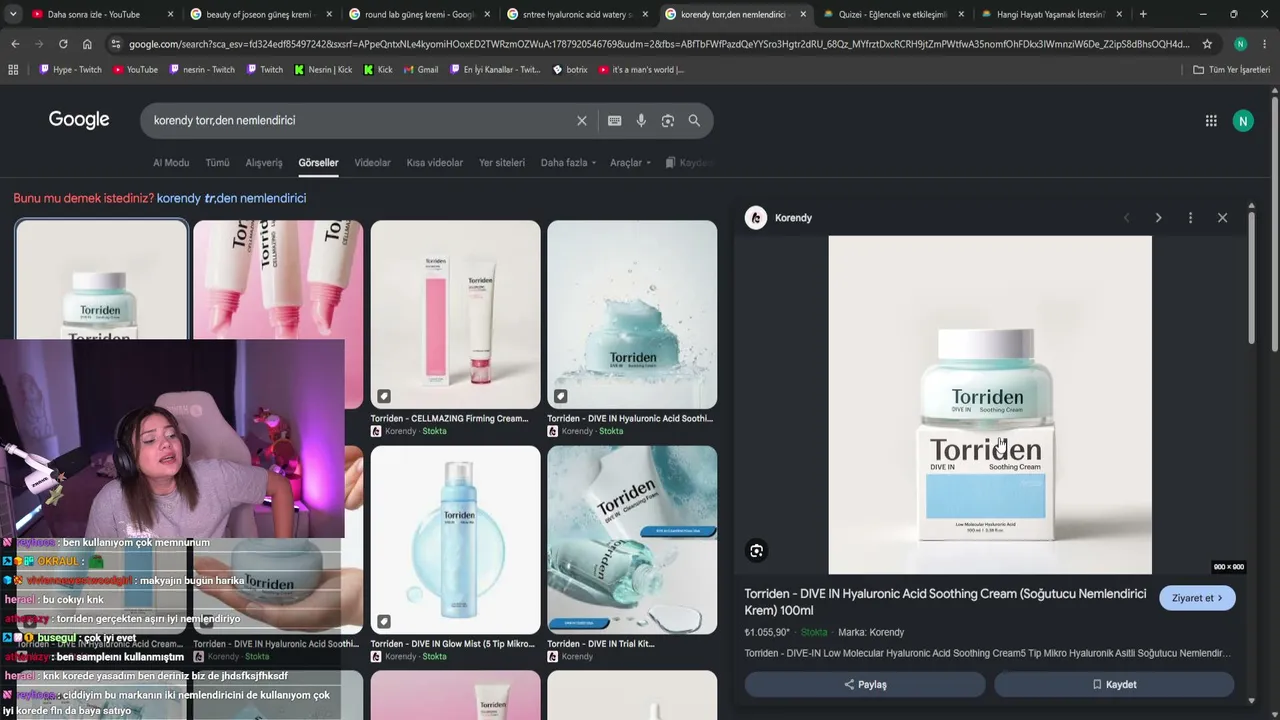The height and width of the screenshot is (720, 1280).
Task: Bookmark this page with the star
Action: [x=1207, y=44]
